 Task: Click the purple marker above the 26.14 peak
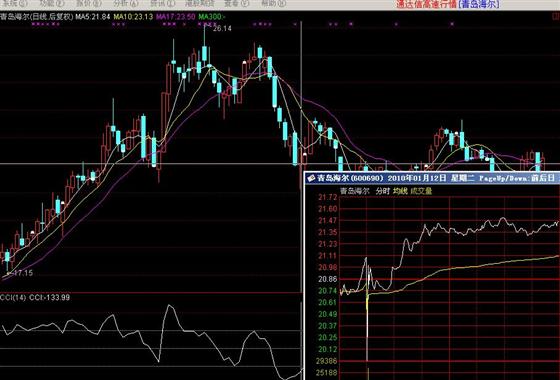click(205, 24)
